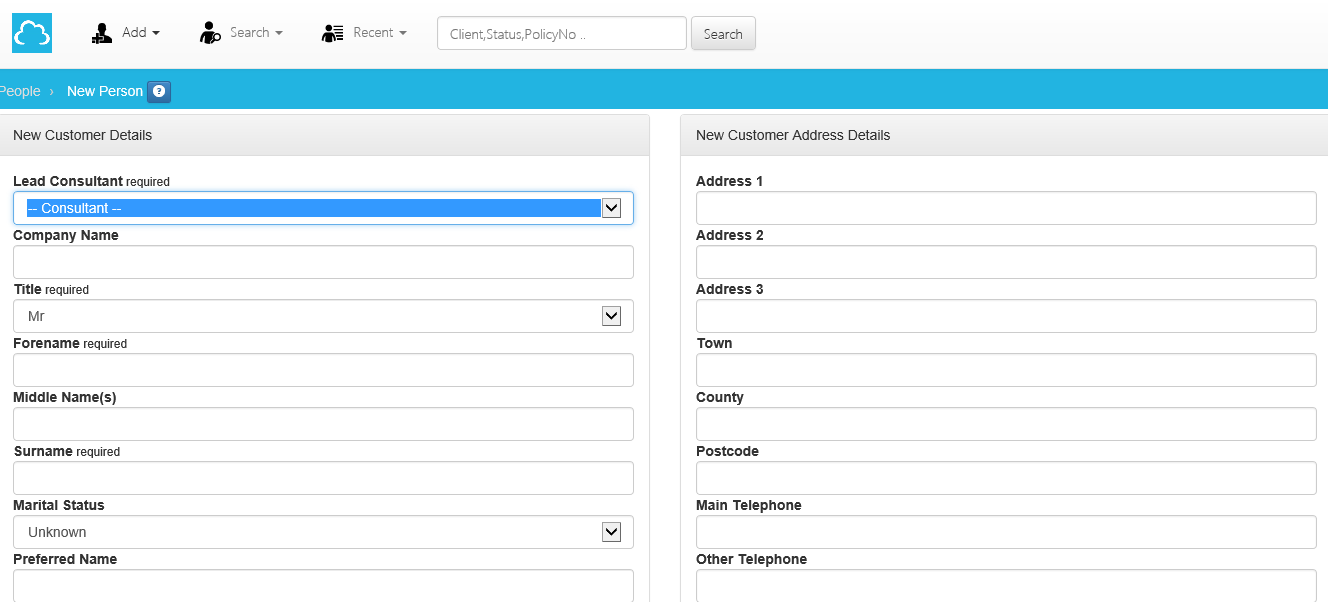
Task: Click the help question mark icon
Action: (x=159, y=91)
